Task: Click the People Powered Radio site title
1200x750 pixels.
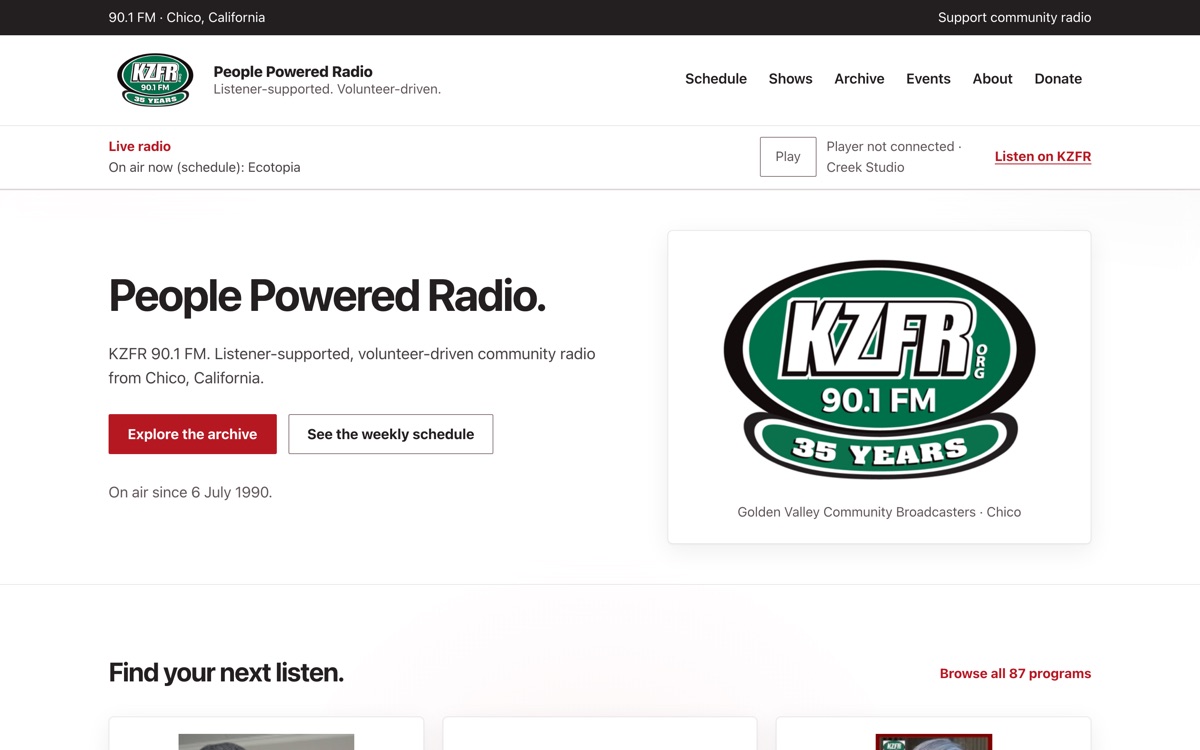Action: (x=293, y=72)
